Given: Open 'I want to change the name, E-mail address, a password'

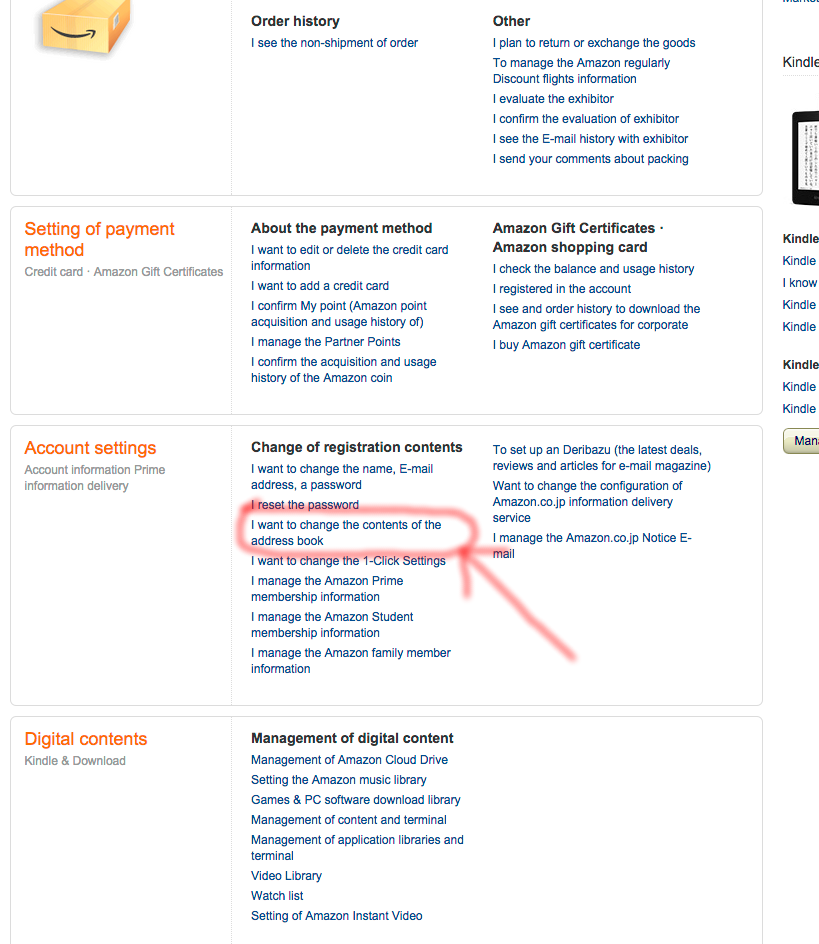Looking at the screenshot, I should click(x=341, y=477).
